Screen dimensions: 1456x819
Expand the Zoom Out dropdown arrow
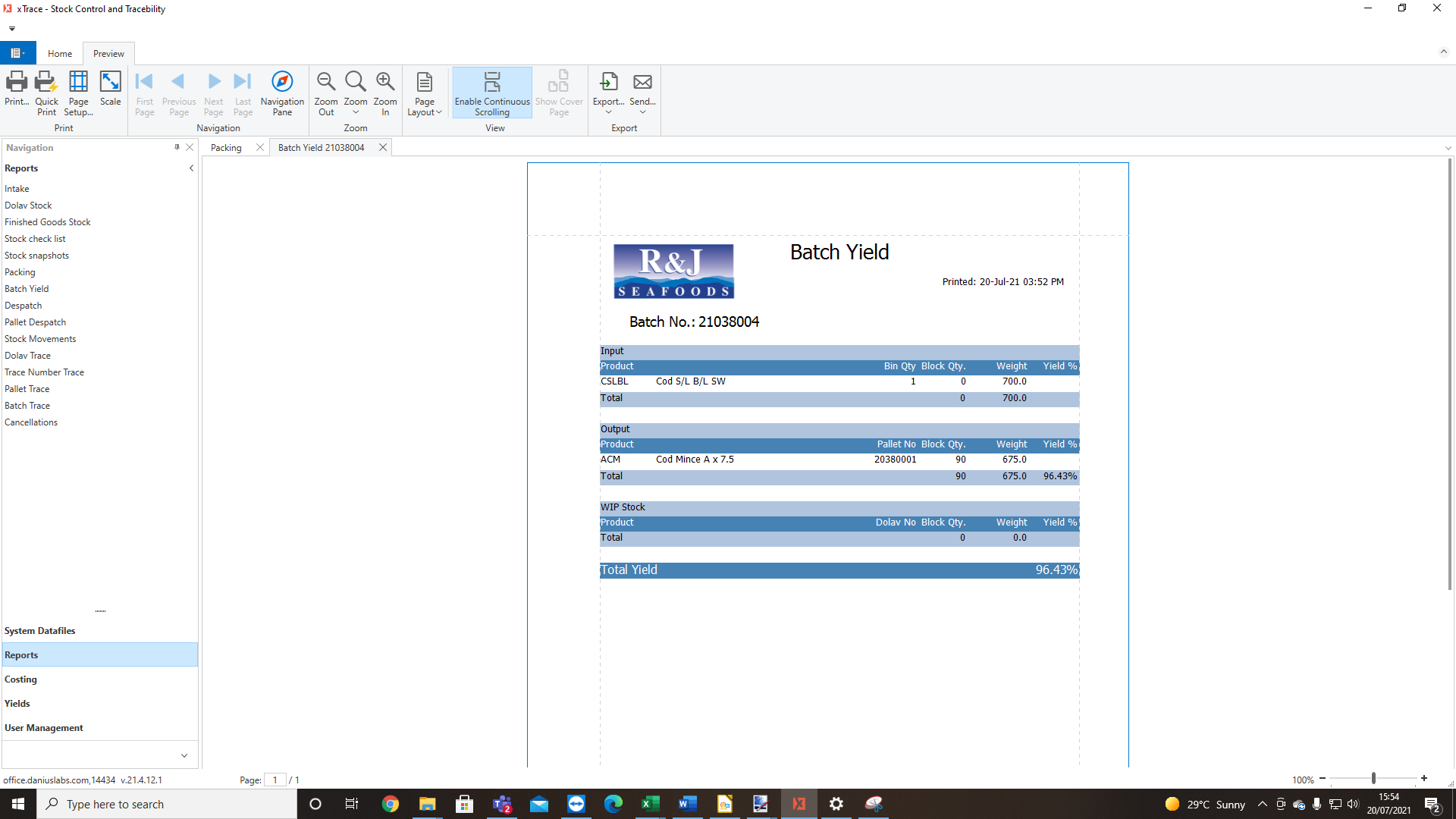pos(354,112)
